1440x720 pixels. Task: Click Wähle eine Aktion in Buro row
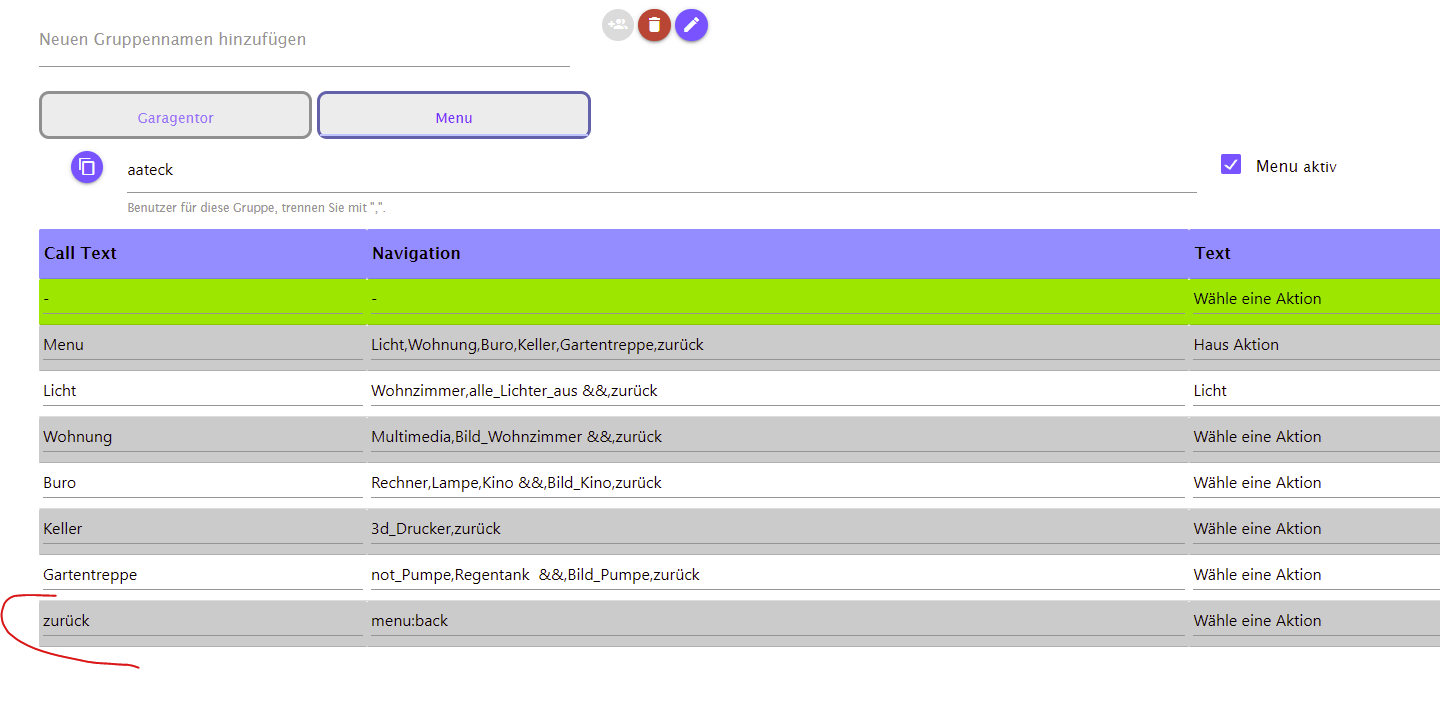(1316, 484)
